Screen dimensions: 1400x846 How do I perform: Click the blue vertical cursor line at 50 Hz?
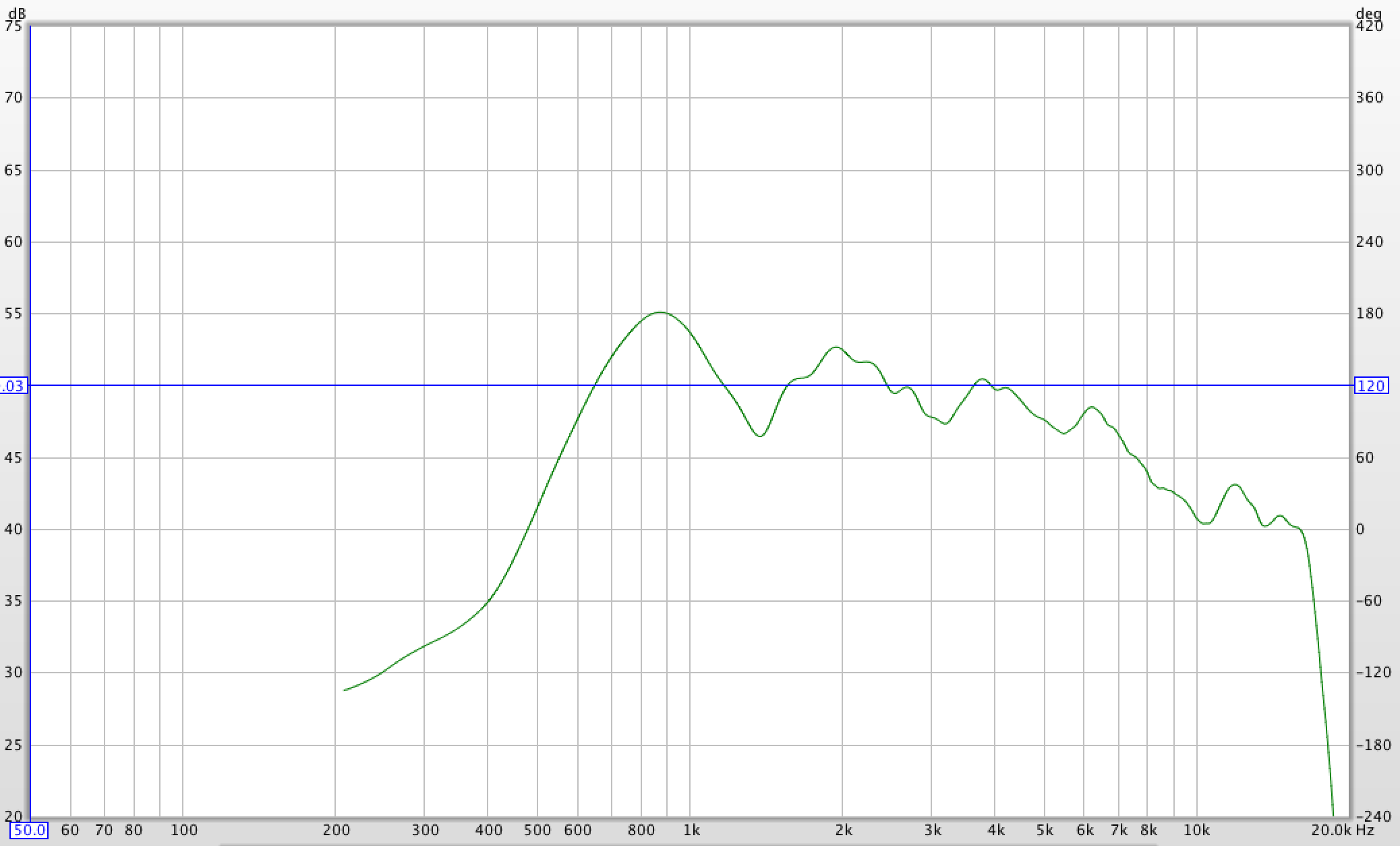[x=30, y=422]
